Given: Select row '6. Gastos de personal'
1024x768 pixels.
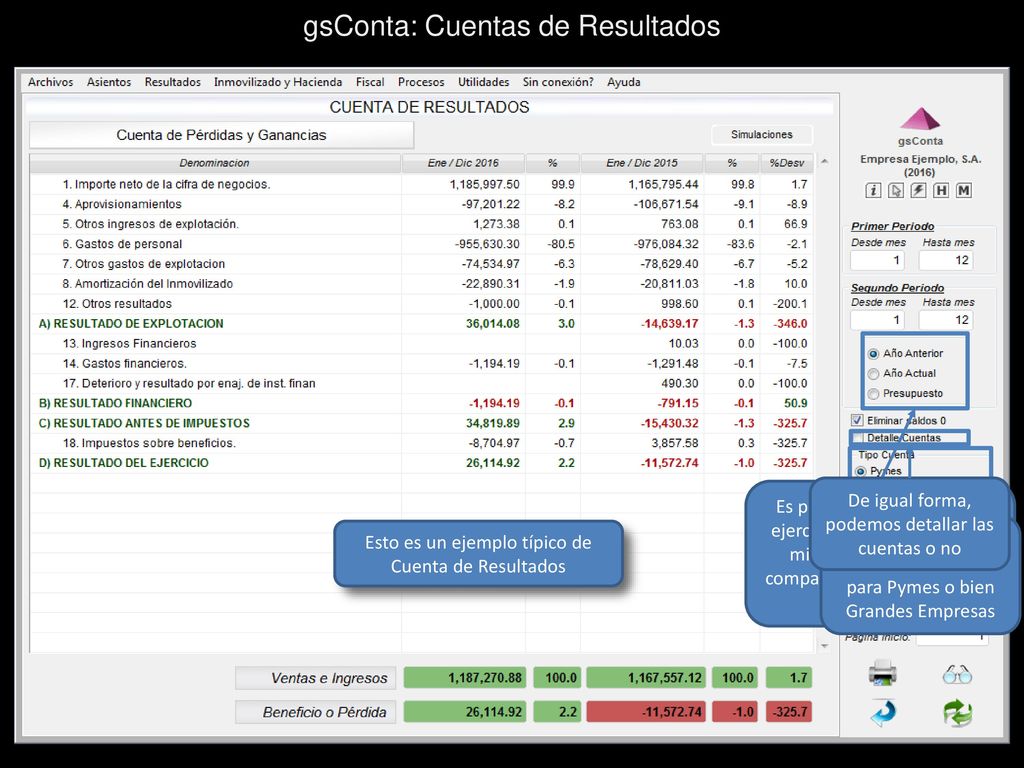Looking at the screenshot, I should click(x=421, y=244).
